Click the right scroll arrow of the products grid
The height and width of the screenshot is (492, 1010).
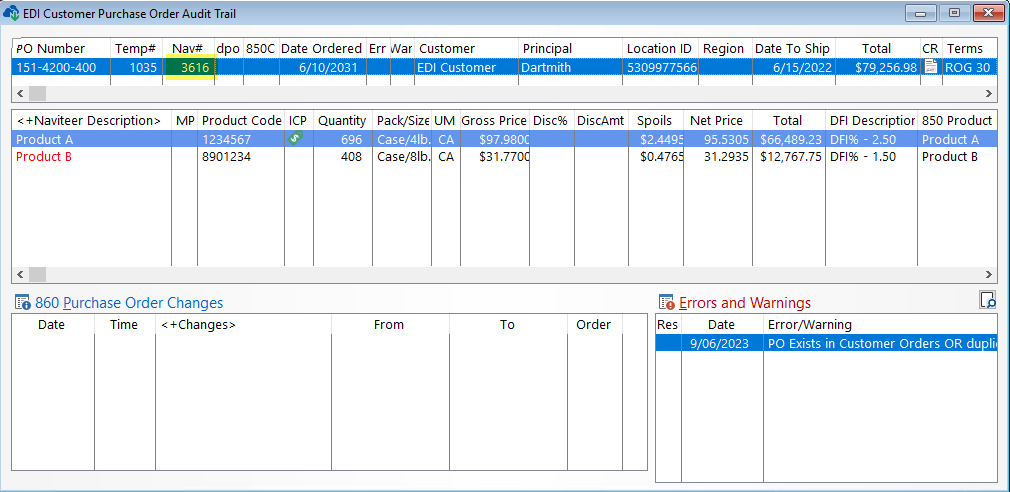tap(989, 274)
